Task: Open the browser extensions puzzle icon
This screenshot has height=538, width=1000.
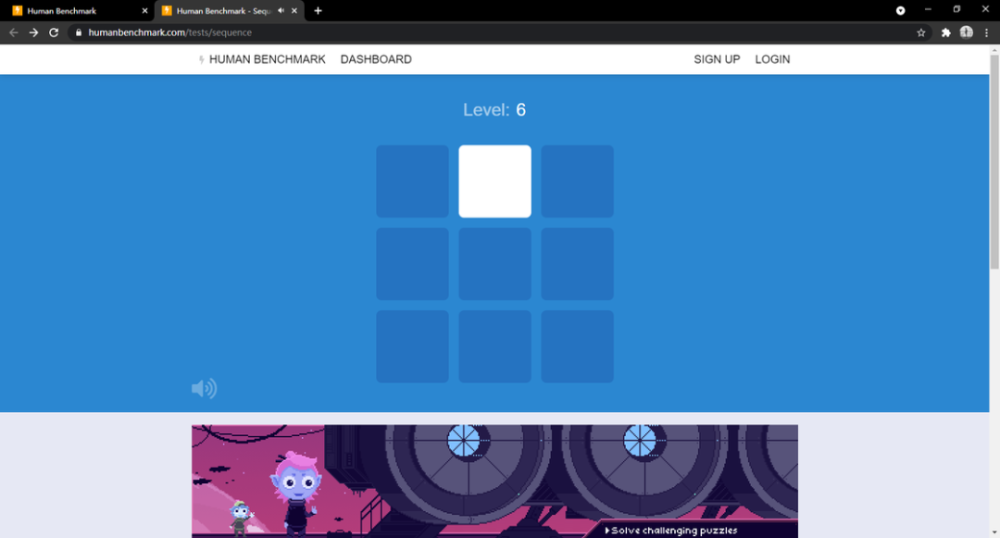Action: 946,33
